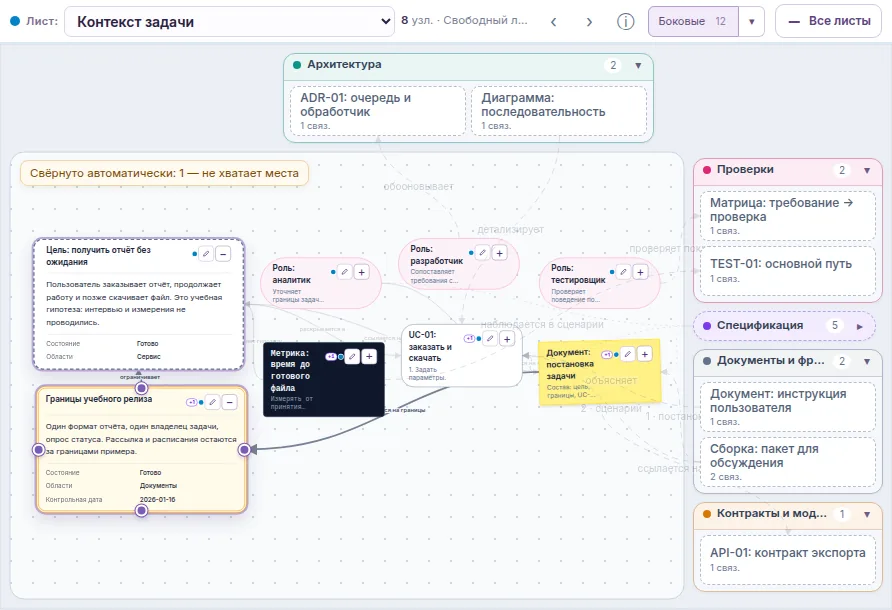Image resolution: width=892 pixels, height=610 pixels.
Task: Edit the «Роль: разработчик» node
Action: coord(482,253)
